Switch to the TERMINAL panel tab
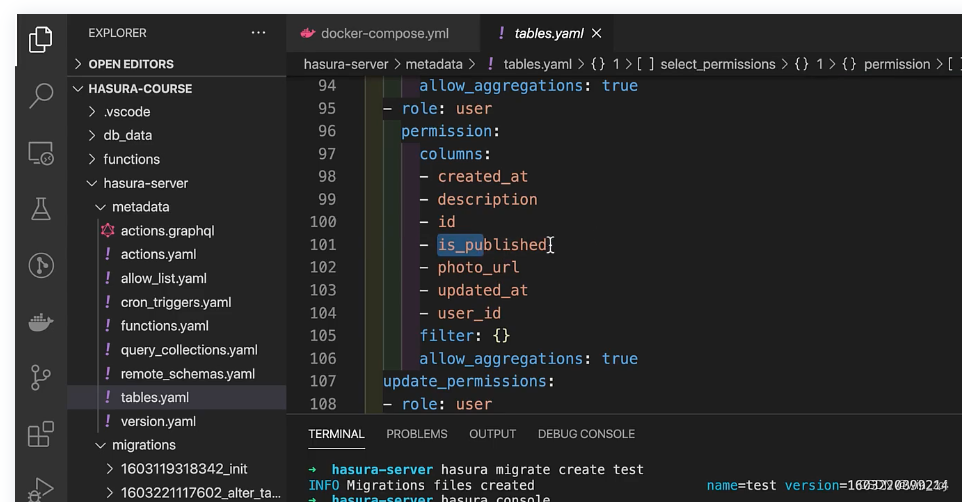This screenshot has height=502, width=962. (x=336, y=434)
